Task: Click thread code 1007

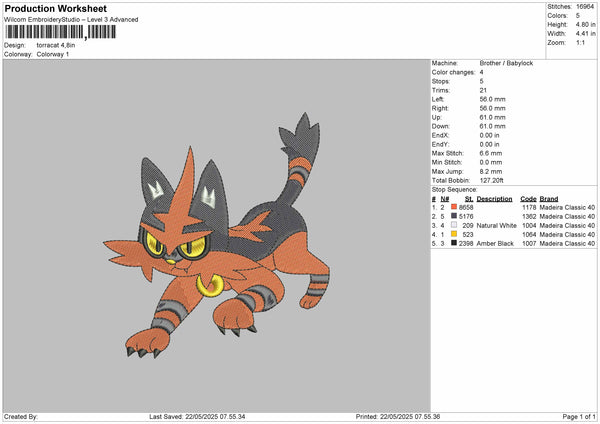Action: [x=529, y=243]
